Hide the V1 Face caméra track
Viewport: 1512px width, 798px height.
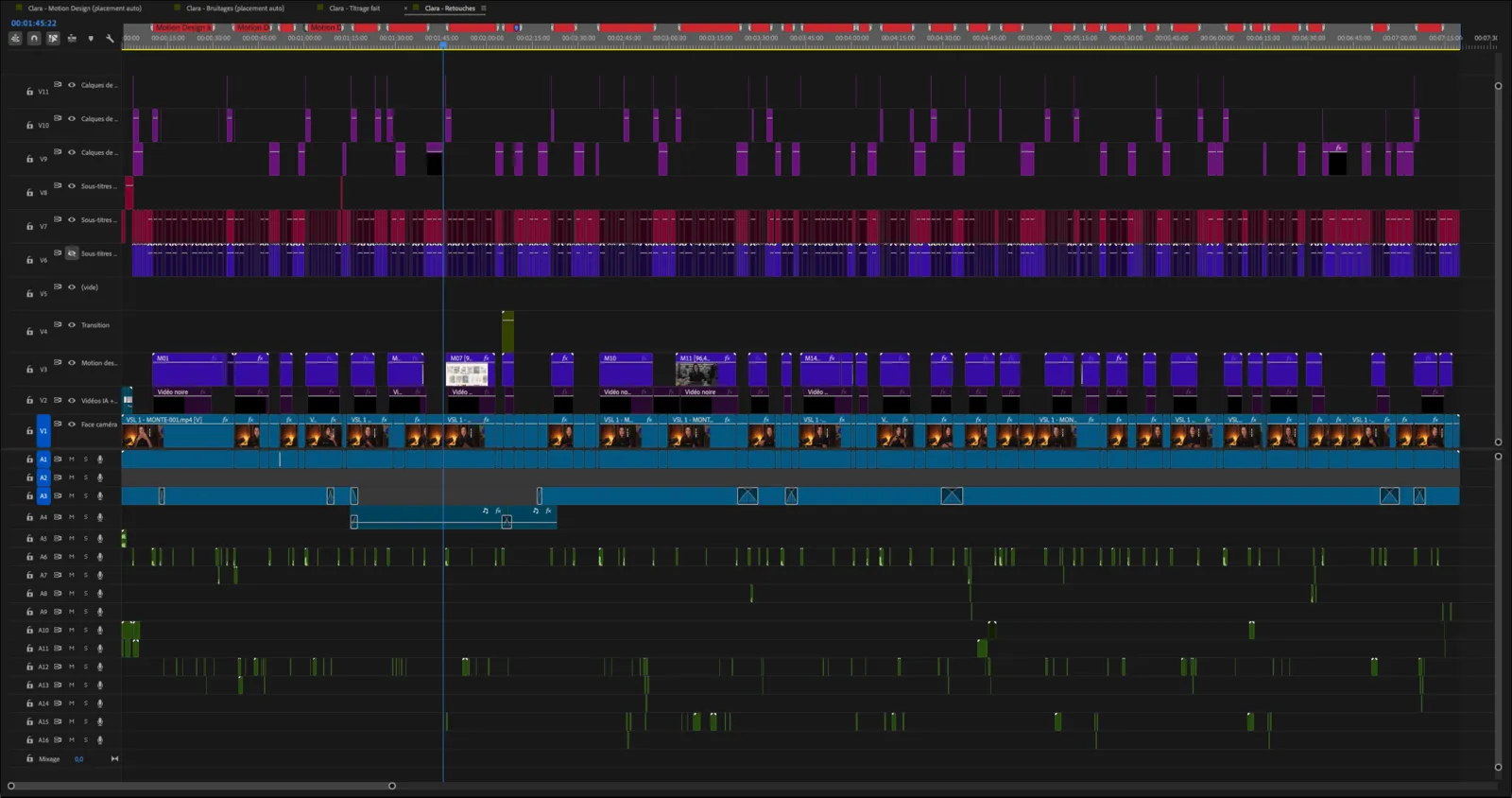click(x=71, y=425)
